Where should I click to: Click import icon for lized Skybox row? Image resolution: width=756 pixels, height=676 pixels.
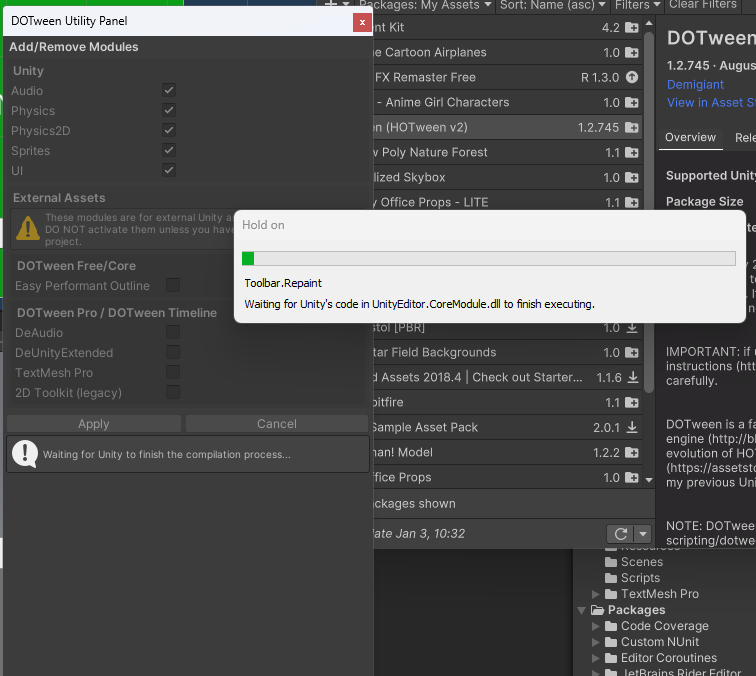point(632,177)
